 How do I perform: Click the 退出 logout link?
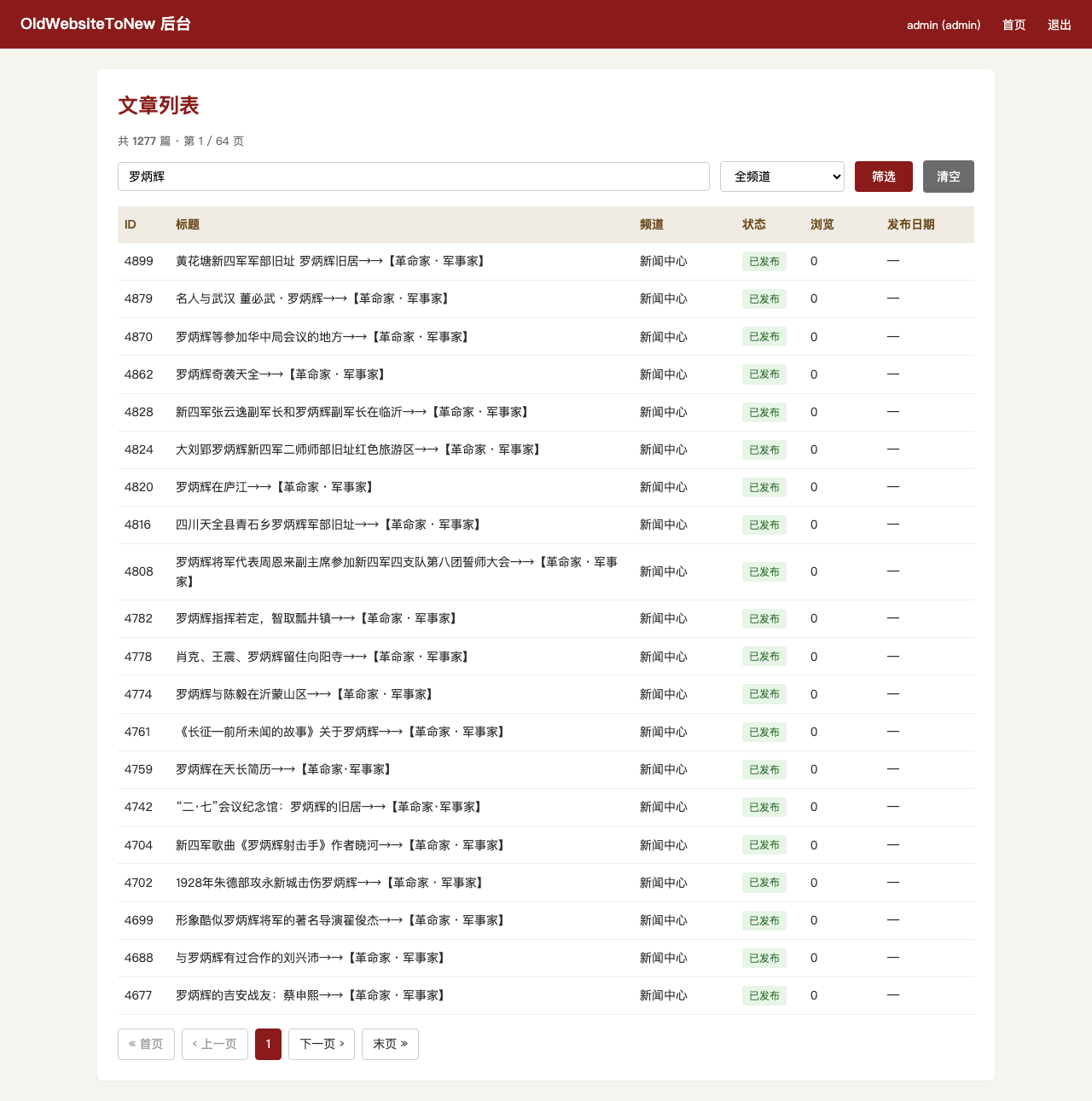[x=1060, y=25]
